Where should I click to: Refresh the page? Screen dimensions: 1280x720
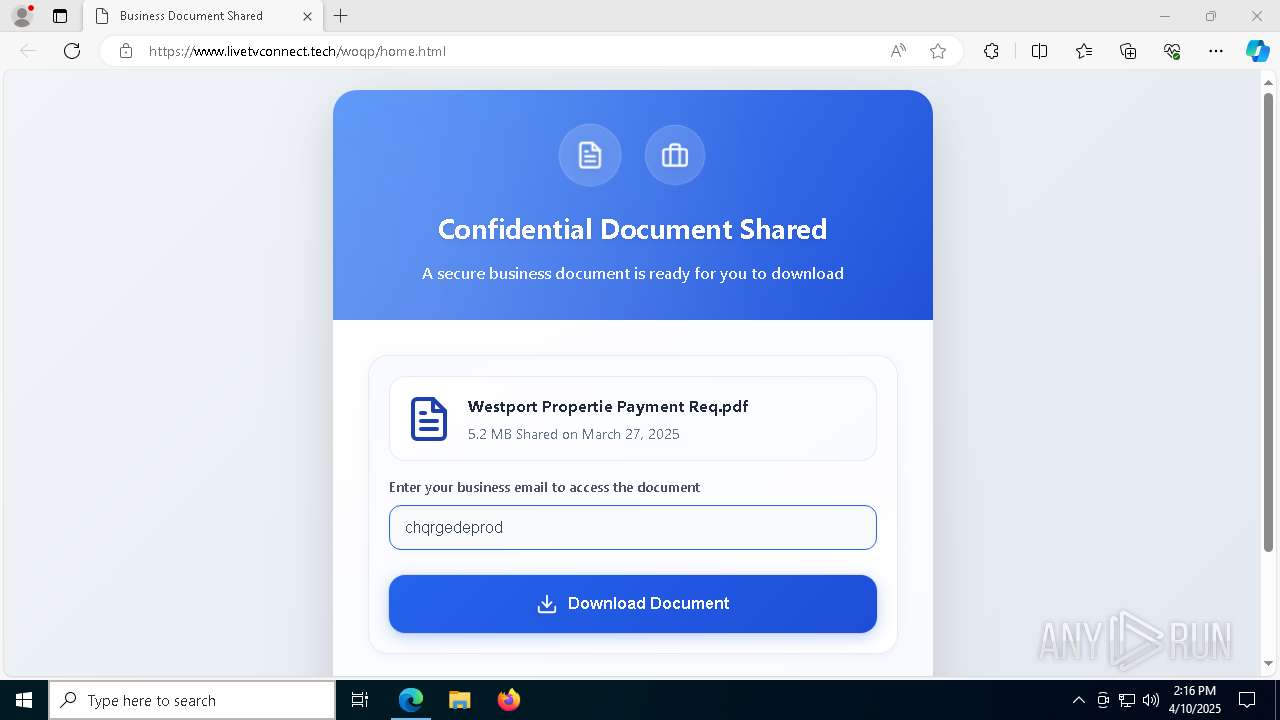[72, 51]
